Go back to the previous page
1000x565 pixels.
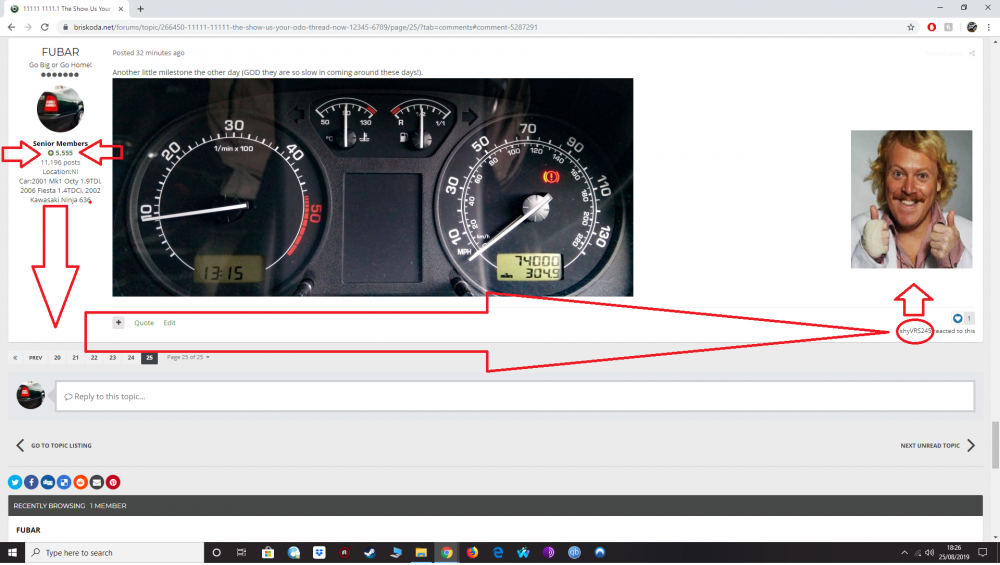point(11,27)
